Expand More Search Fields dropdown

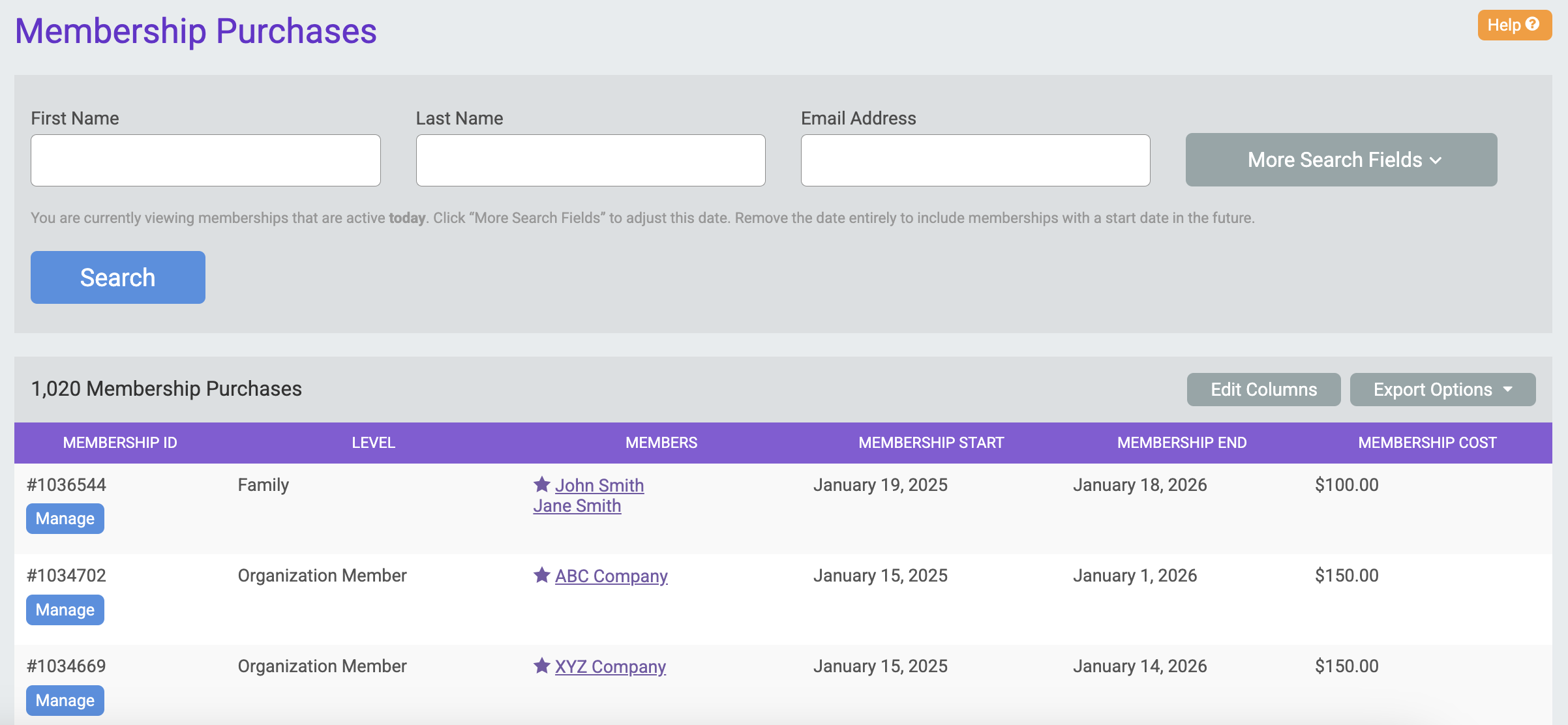pos(1341,160)
